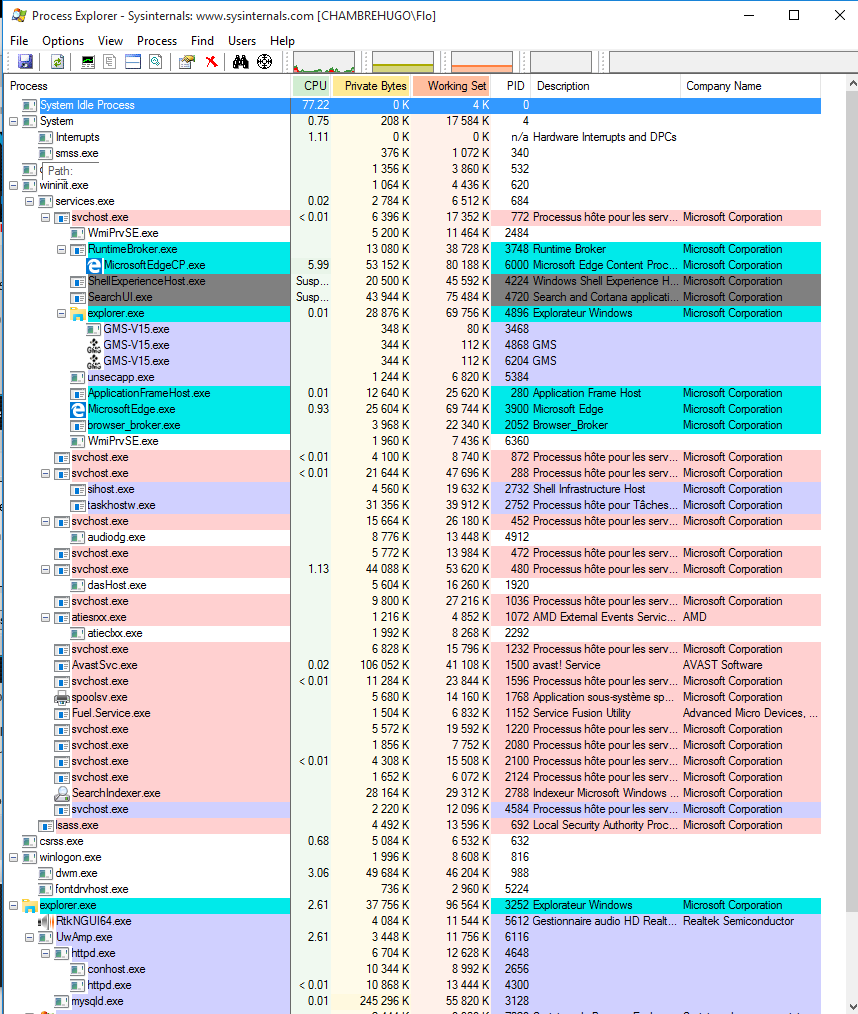Collapse the atiesrxx.exe tree node
Image resolution: width=858 pixels, height=1014 pixels.
click(45, 618)
